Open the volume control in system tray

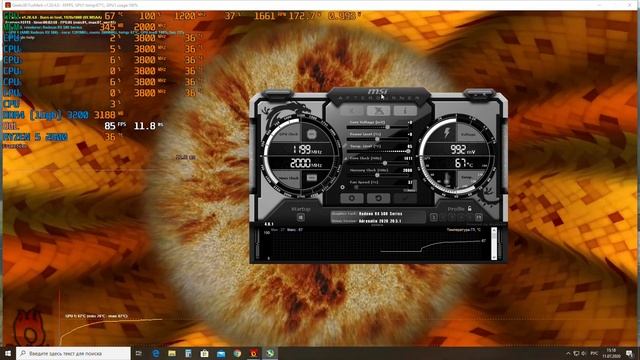[584, 353]
